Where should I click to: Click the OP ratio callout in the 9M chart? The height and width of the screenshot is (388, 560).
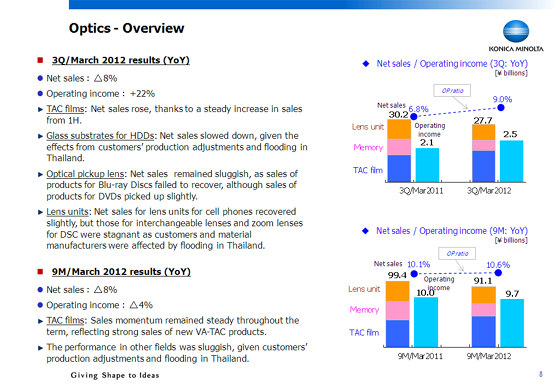point(457,254)
